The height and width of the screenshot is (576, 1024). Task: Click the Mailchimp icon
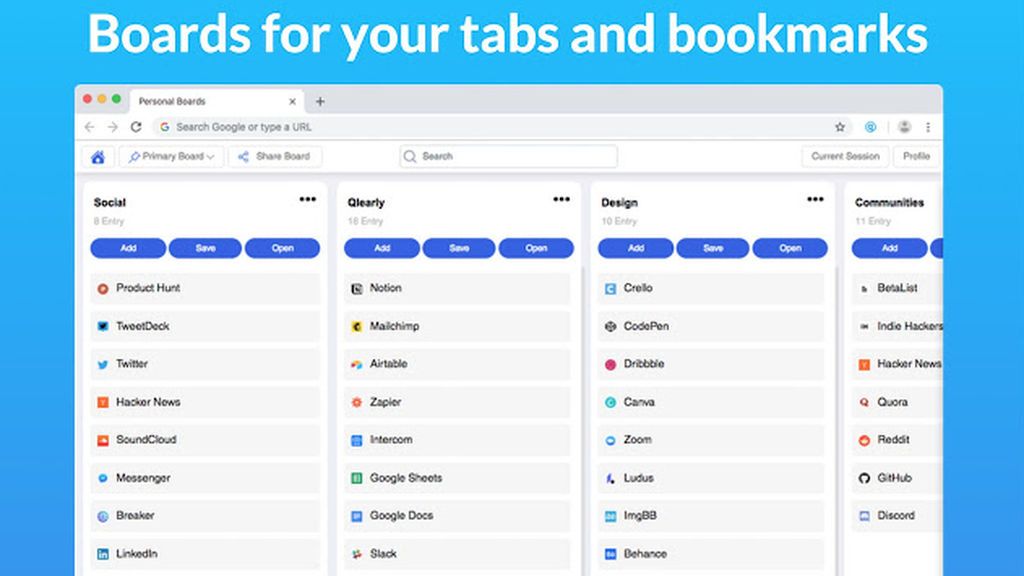click(x=357, y=327)
